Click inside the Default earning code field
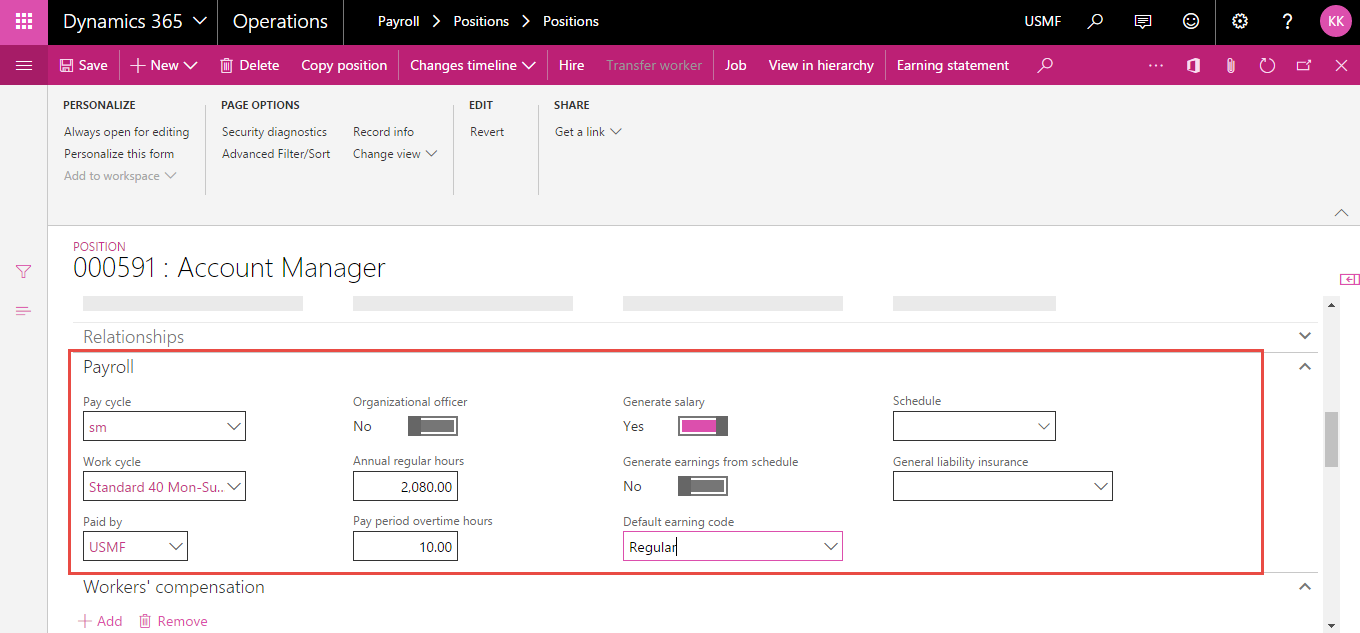Image resolution: width=1360 pixels, height=633 pixels. (x=710, y=546)
